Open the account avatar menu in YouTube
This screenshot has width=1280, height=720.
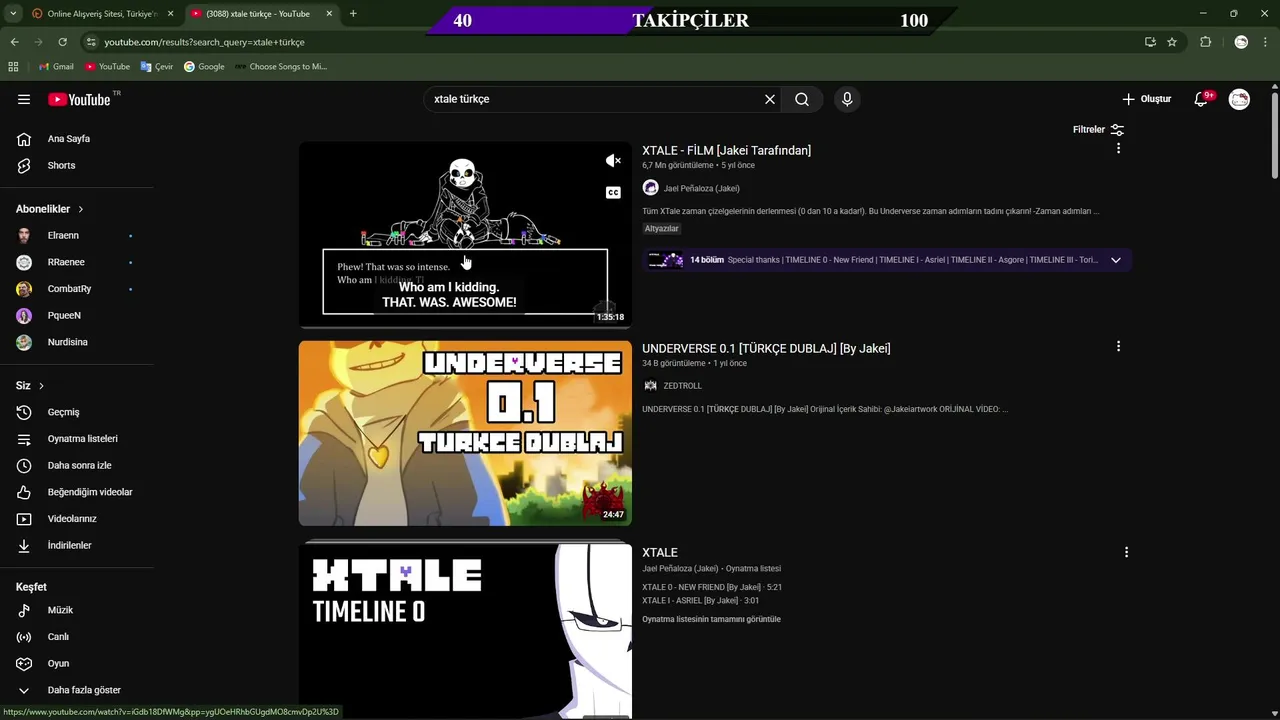1239,99
